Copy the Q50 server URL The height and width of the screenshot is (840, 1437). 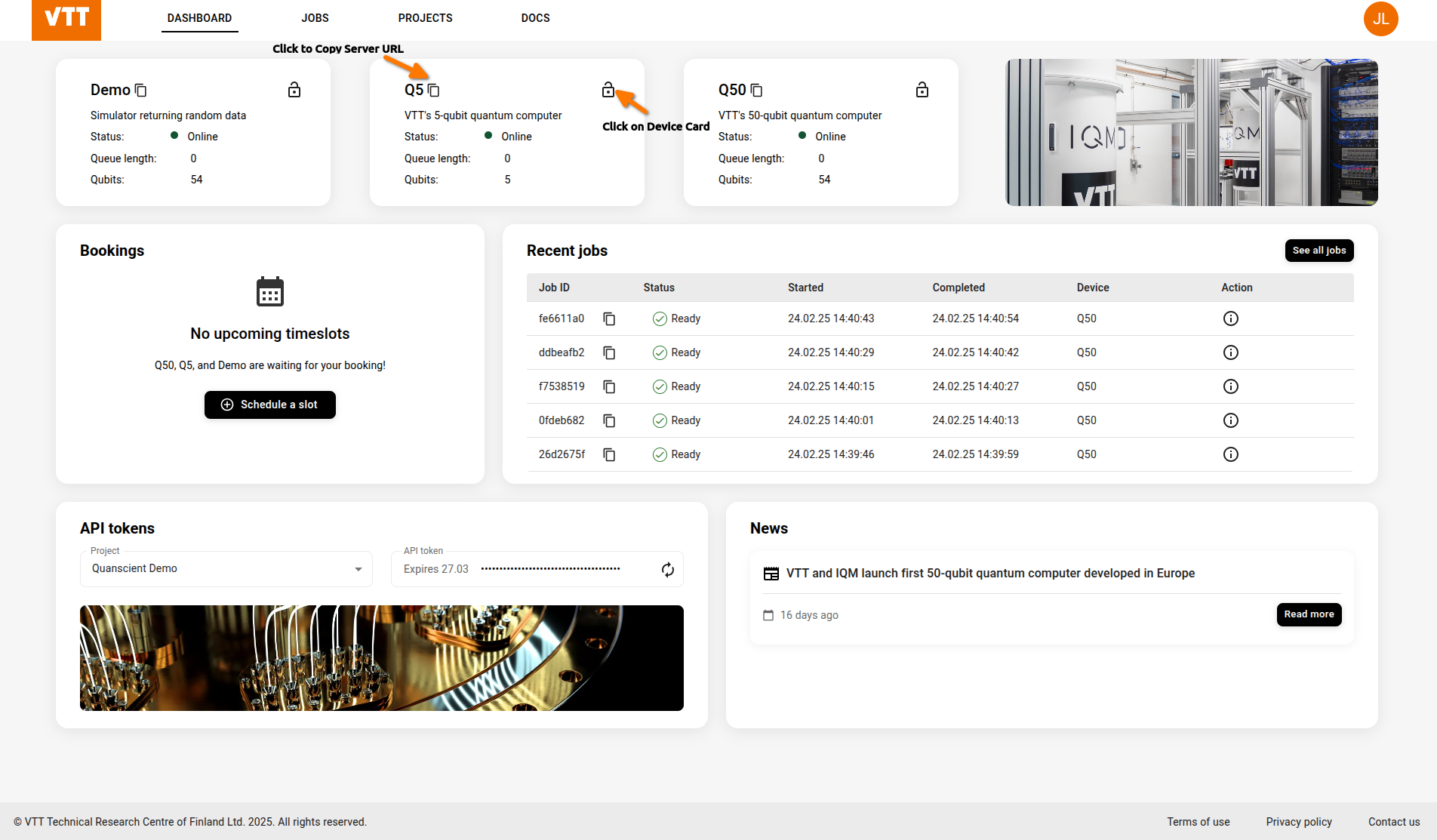[x=756, y=91]
